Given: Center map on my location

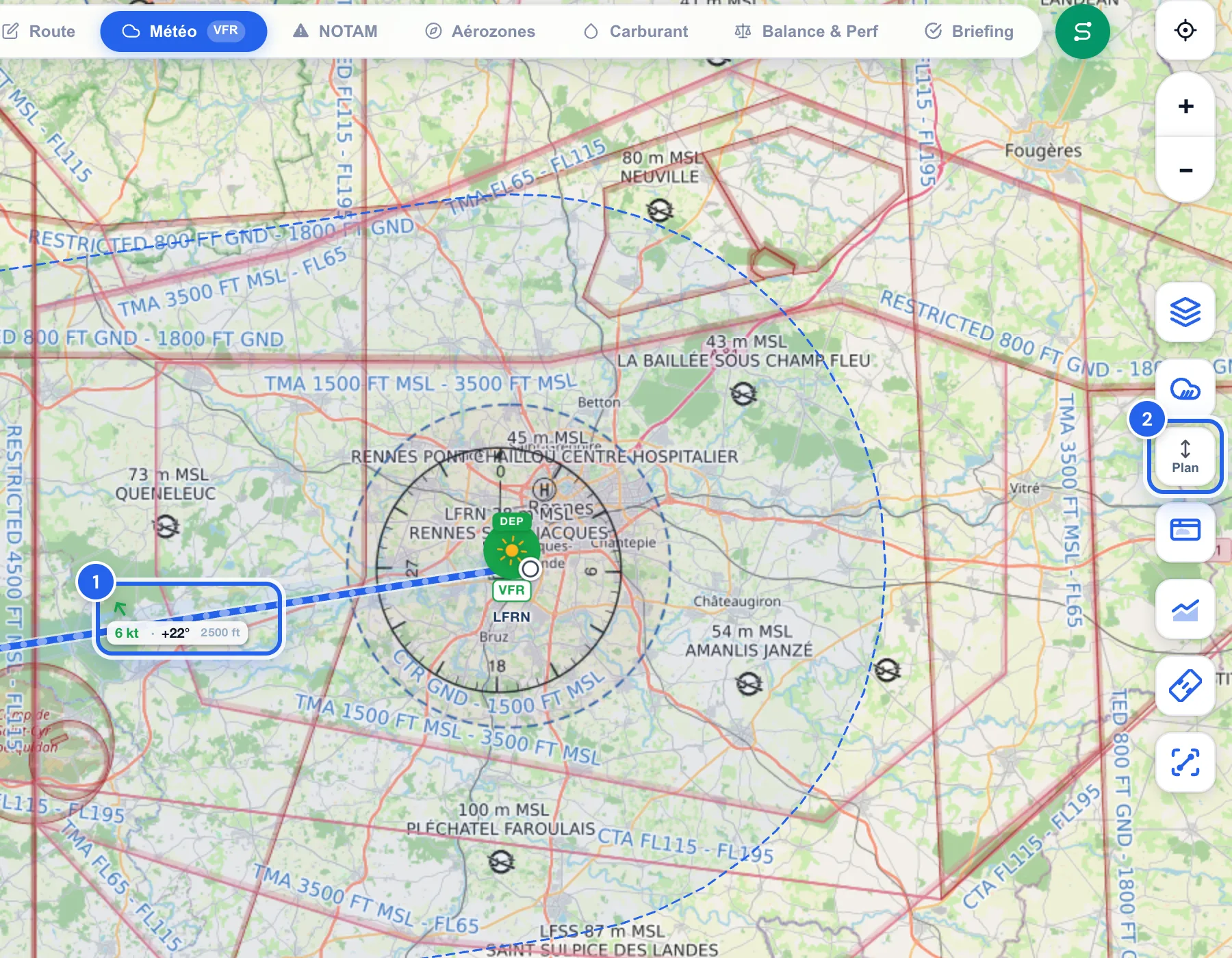Looking at the screenshot, I should 1185,31.
